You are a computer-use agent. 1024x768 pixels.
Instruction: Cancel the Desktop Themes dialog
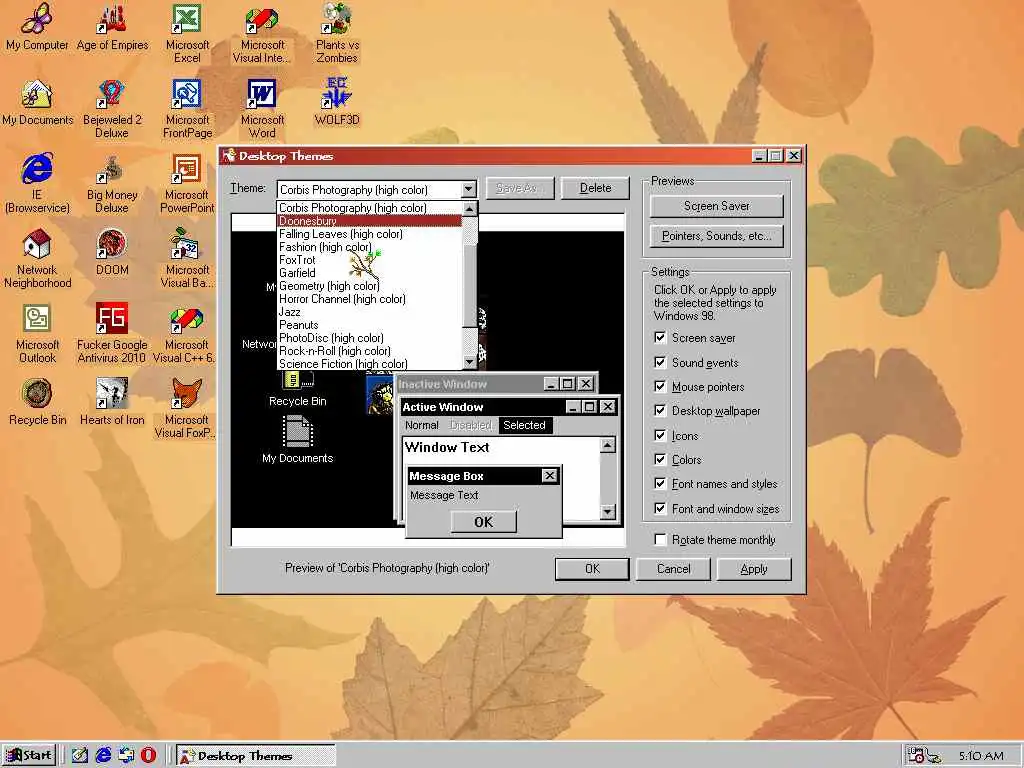673,569
